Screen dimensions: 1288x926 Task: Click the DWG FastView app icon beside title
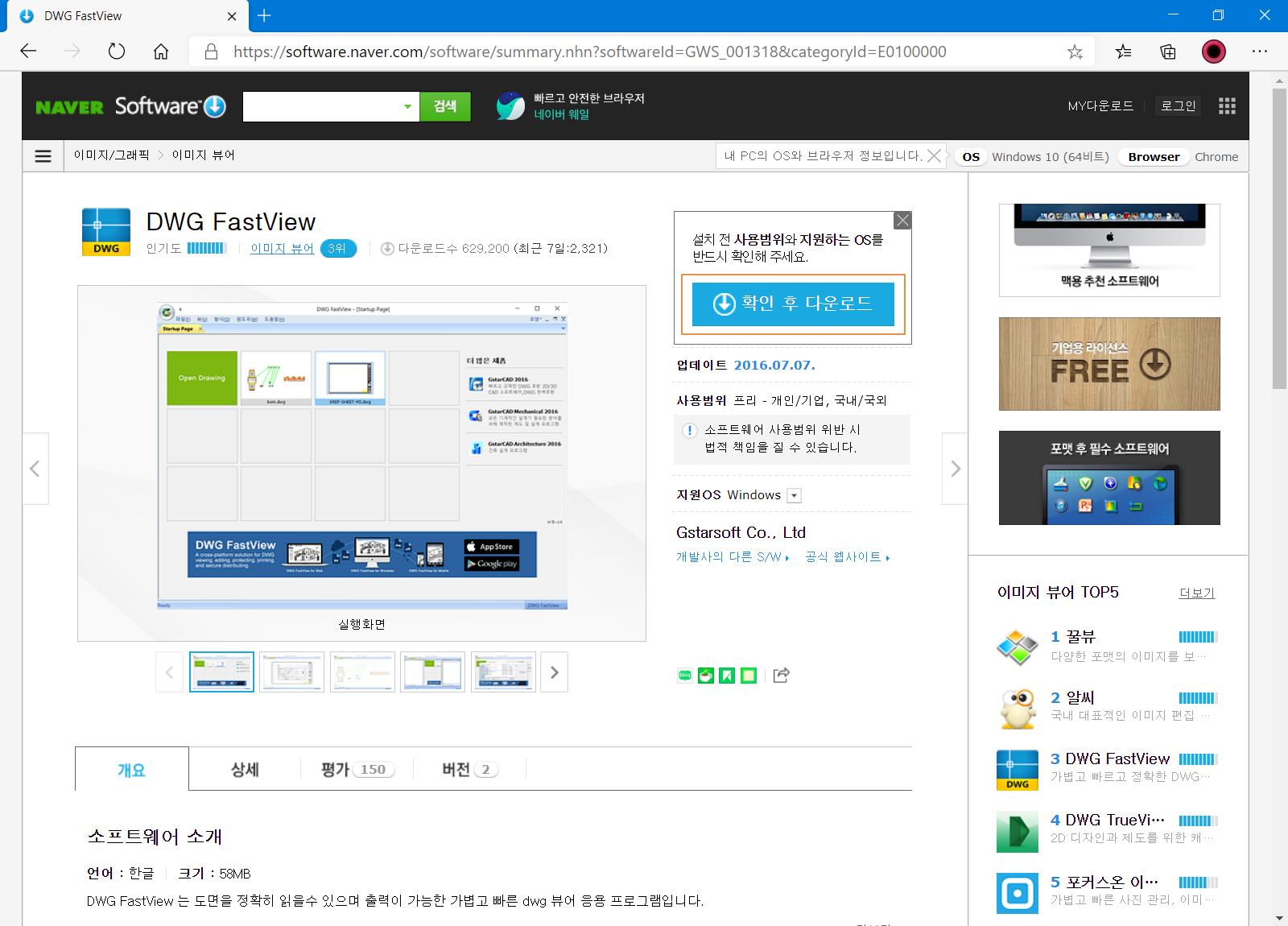(x=106, y=232)
